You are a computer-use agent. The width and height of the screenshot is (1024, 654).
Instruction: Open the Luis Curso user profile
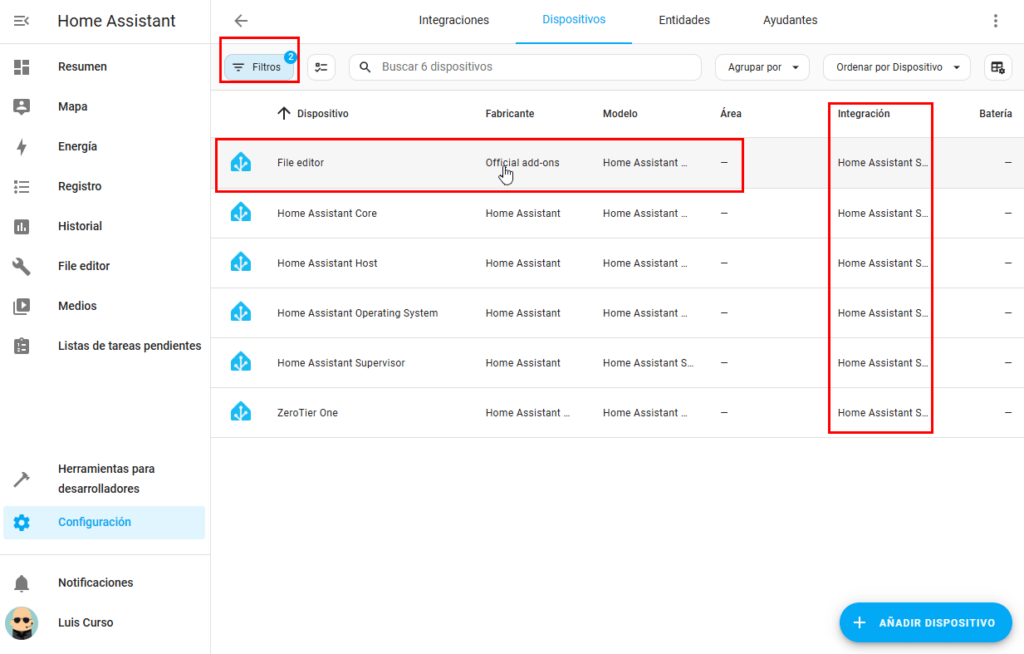[85, 622]
